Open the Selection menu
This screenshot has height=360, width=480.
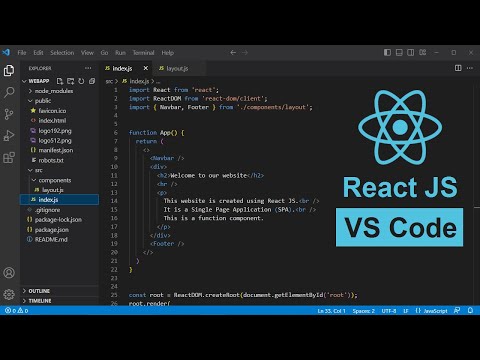(62, 53)
